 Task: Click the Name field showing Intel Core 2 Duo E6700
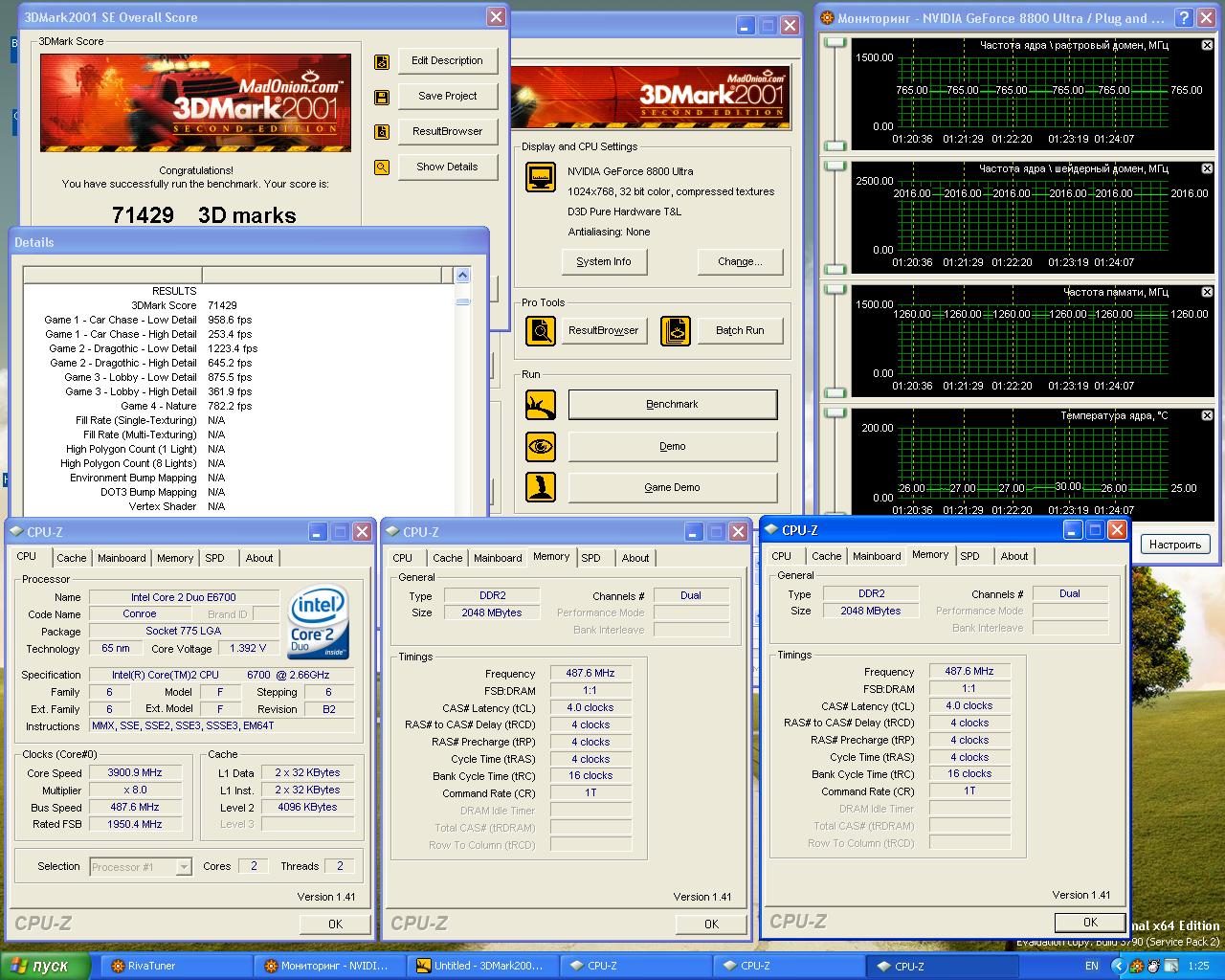coord(184,597)
